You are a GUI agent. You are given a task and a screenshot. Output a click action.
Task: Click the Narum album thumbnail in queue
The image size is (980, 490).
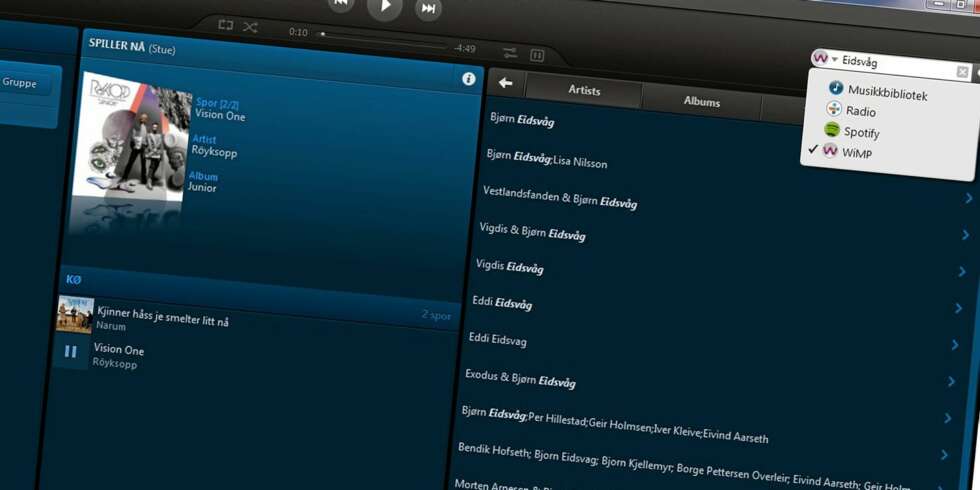click(x=75, y=314)
